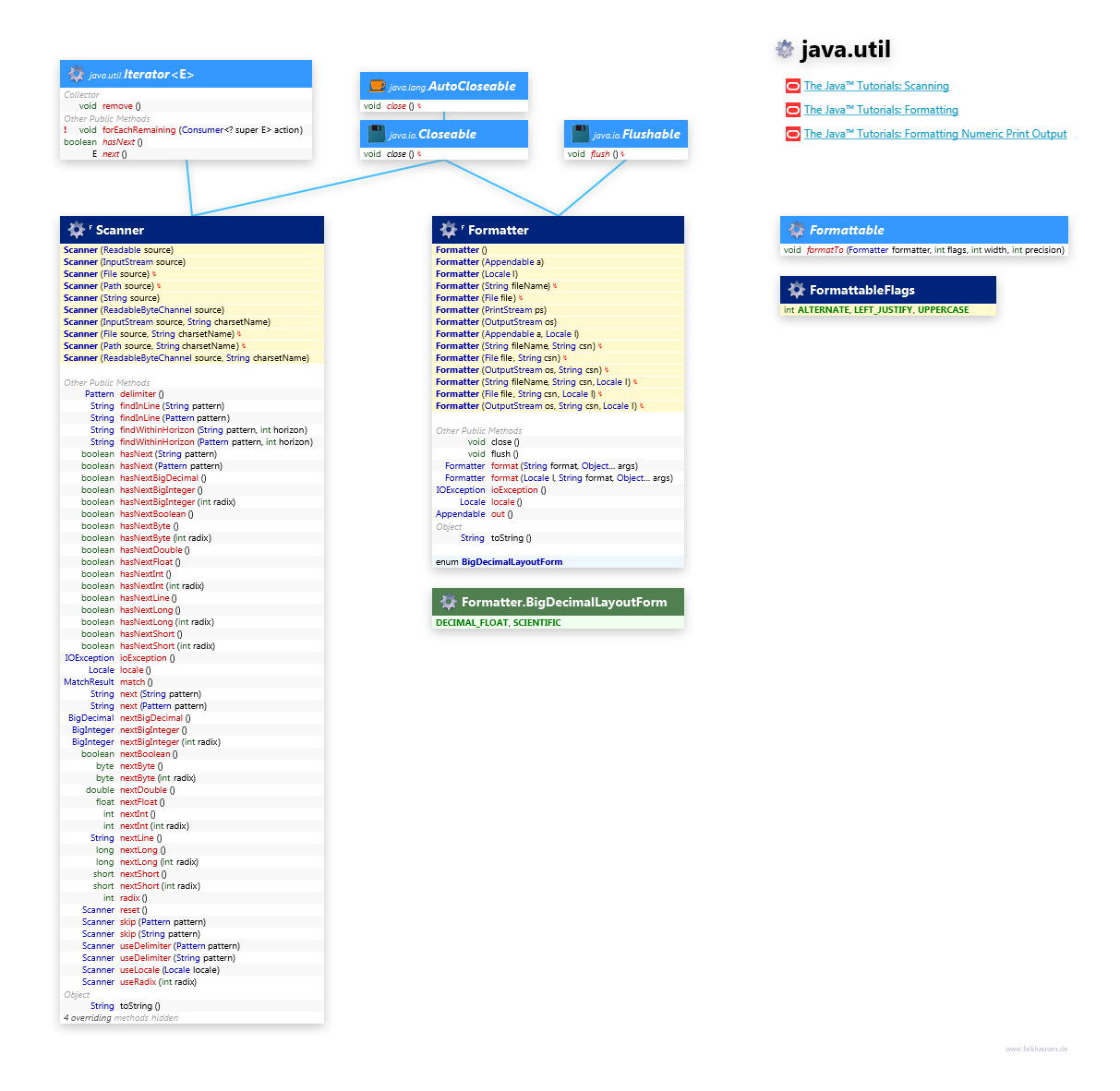This screenshot has height=1091, width=1120.
Task: Click Scanner nextBigInteger (int radix) method
Action: tap(170, 742)
